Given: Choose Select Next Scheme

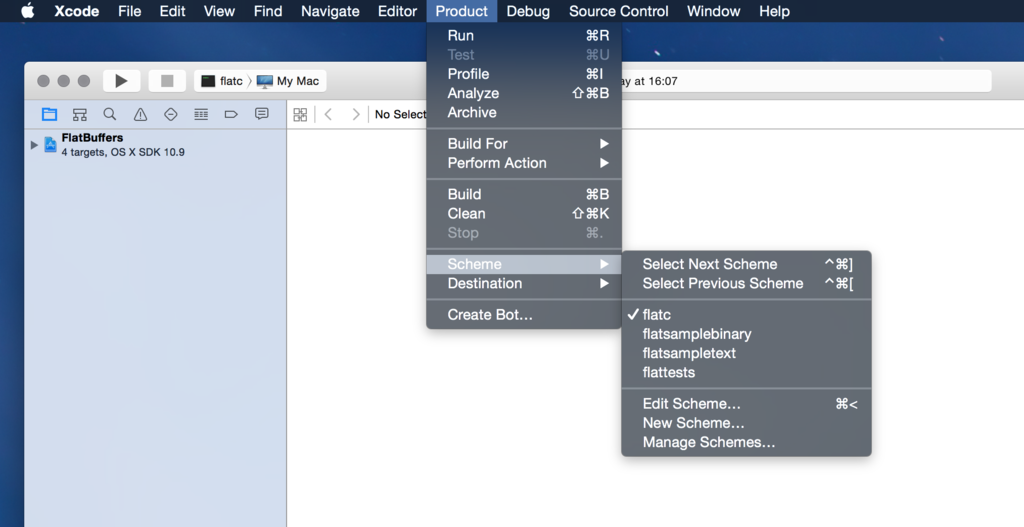Looking at the screenshot, I should 746,264.
